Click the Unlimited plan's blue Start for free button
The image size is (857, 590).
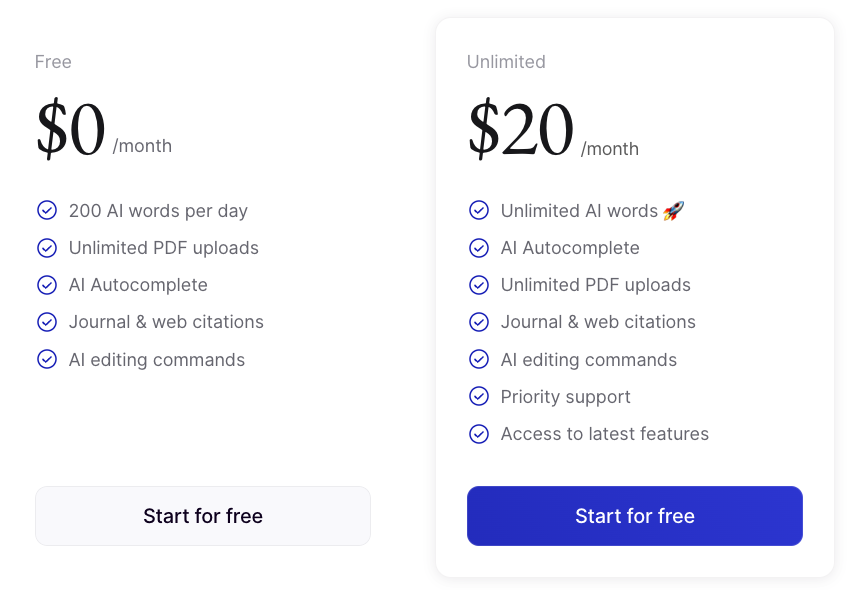coord(634,516)
